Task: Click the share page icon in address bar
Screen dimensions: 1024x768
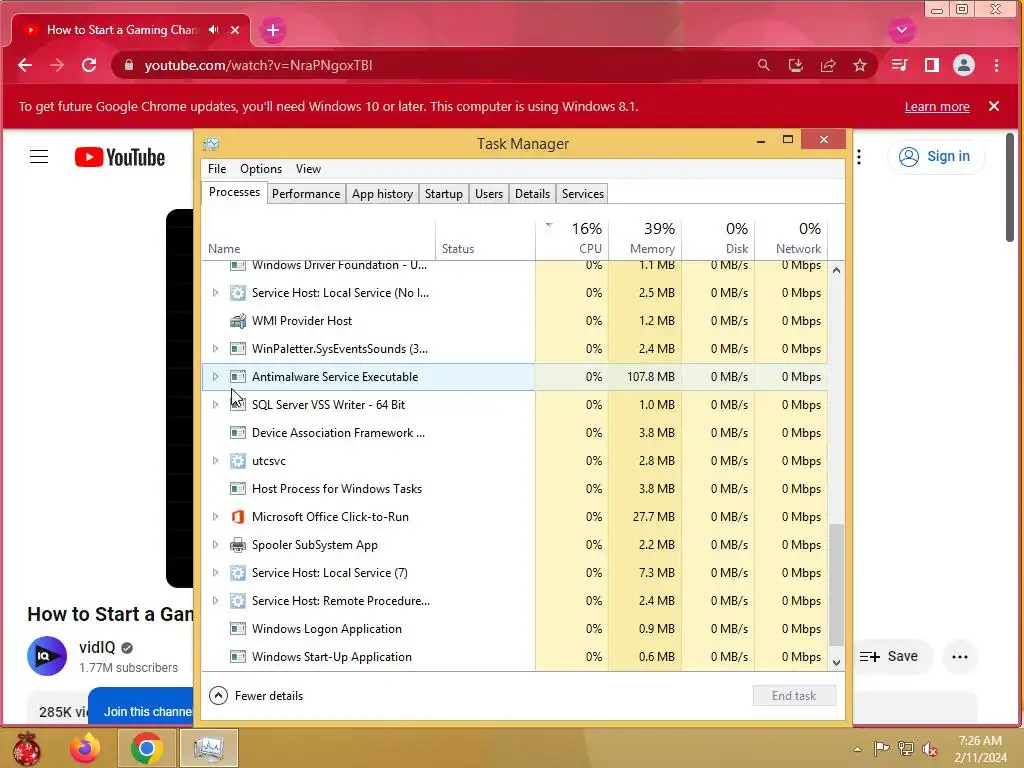Action: (827, 65)
